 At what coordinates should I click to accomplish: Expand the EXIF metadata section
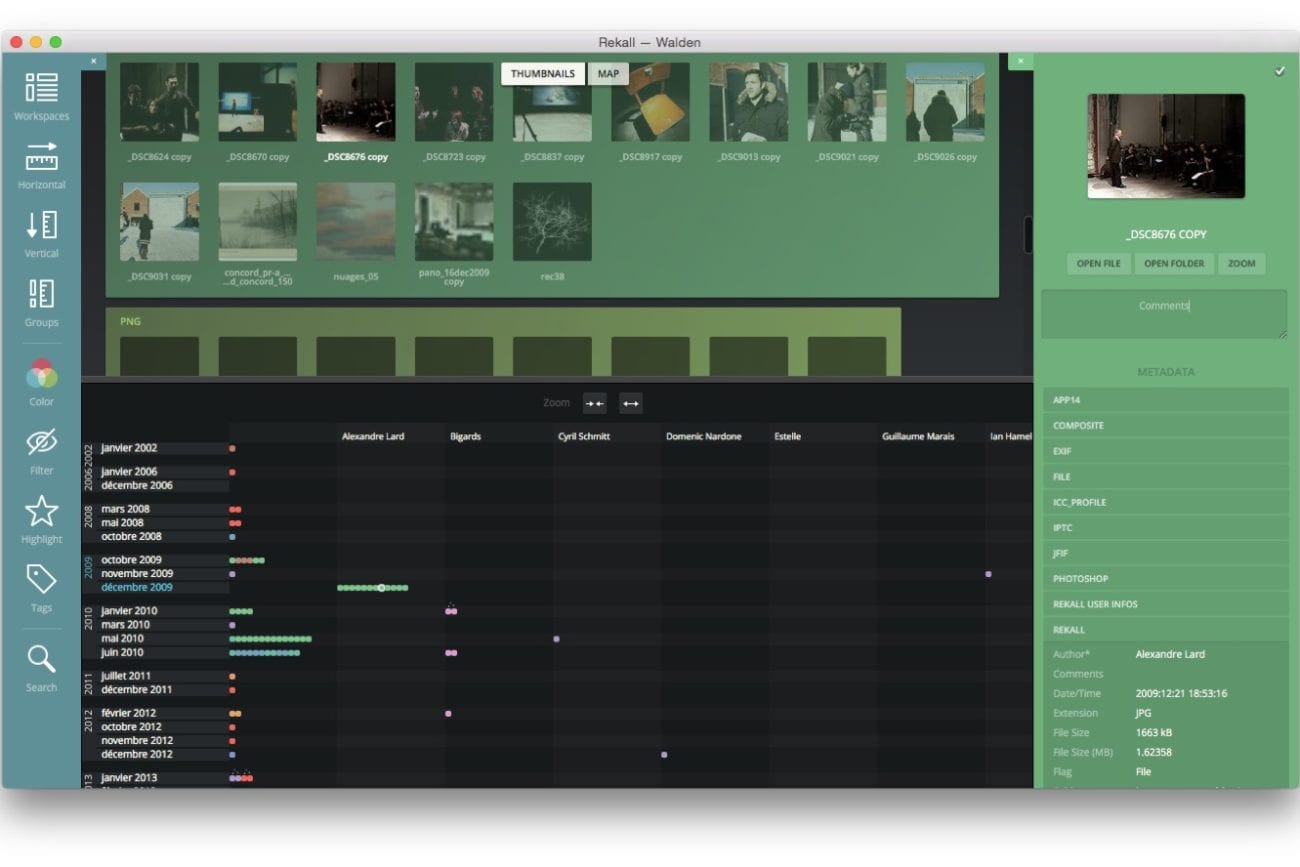click(x=1165, y=451)
